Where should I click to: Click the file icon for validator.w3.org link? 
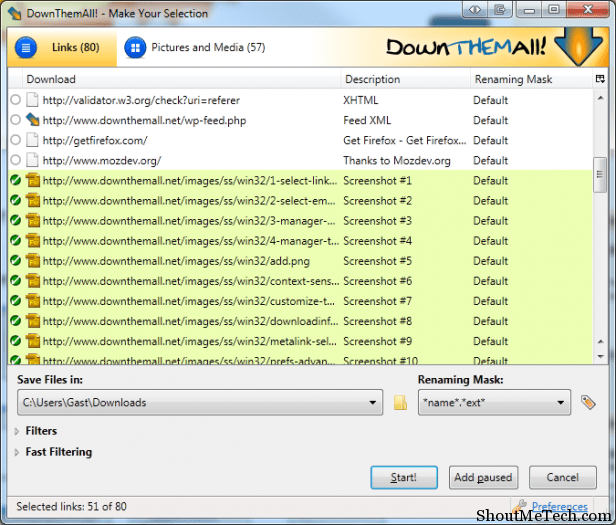pyautogui.click(x=32, y=100)
